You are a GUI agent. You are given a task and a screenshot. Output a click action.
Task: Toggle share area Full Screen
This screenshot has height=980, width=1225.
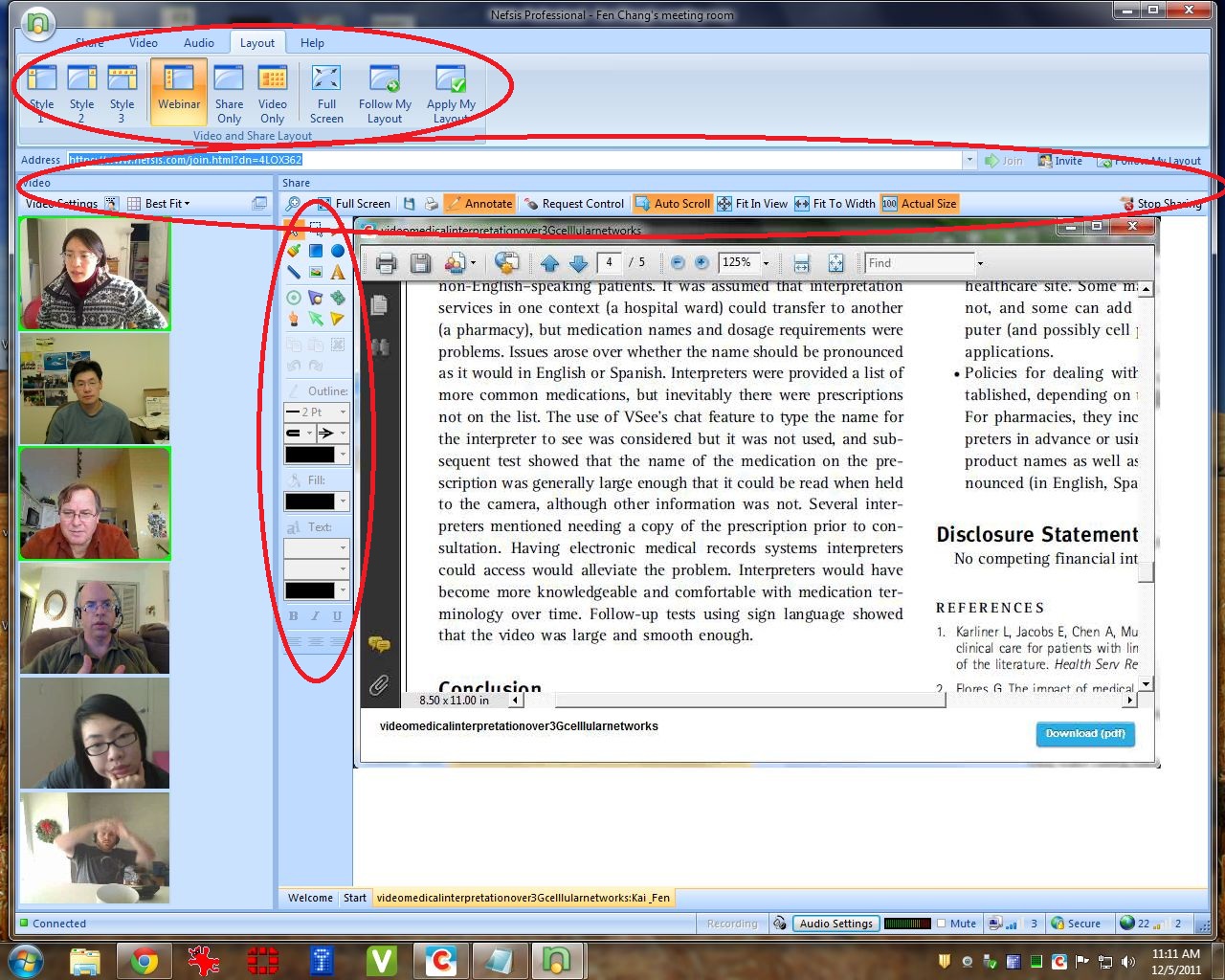click(353, 204)
